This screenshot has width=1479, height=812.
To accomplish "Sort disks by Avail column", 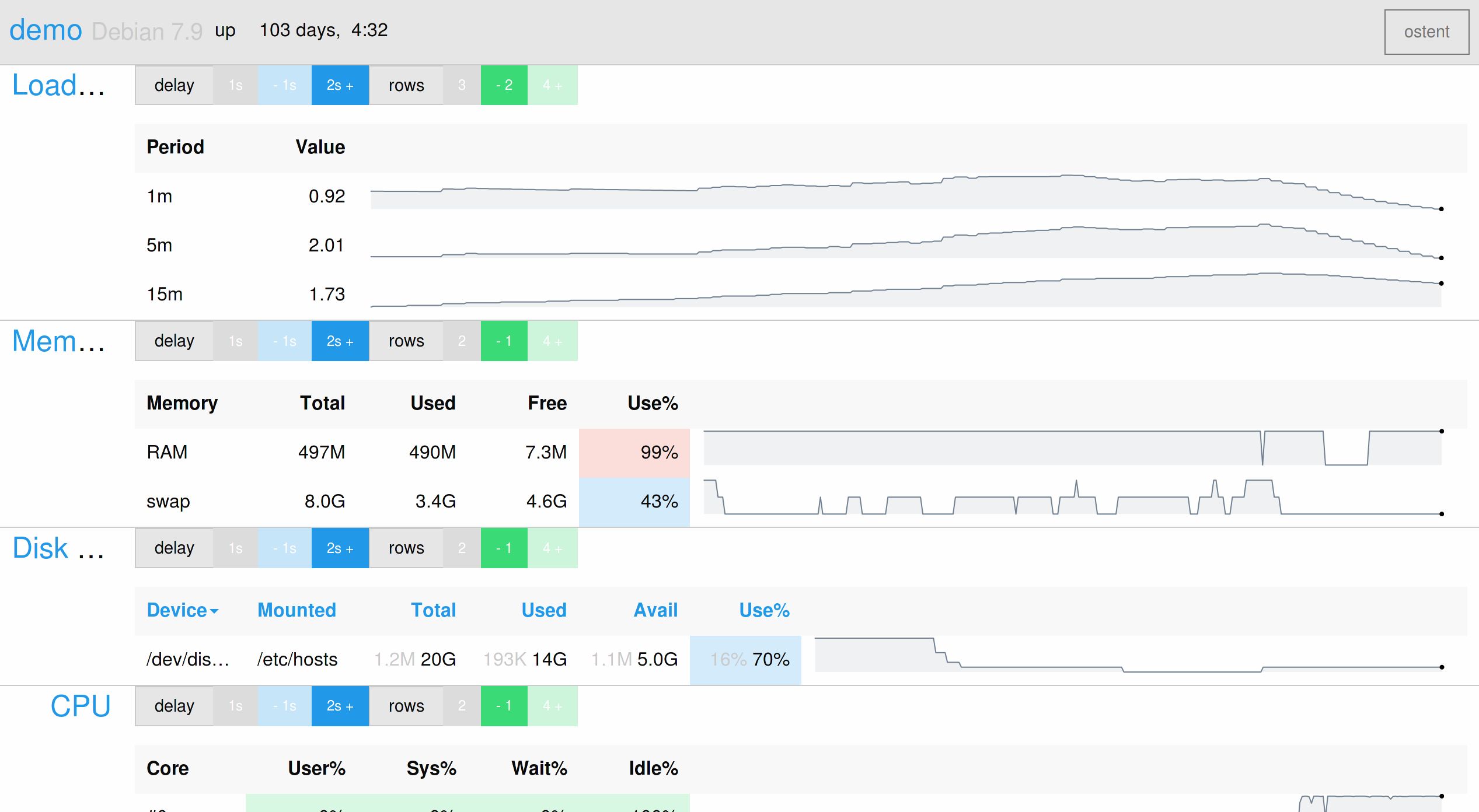I will point(655,610).
